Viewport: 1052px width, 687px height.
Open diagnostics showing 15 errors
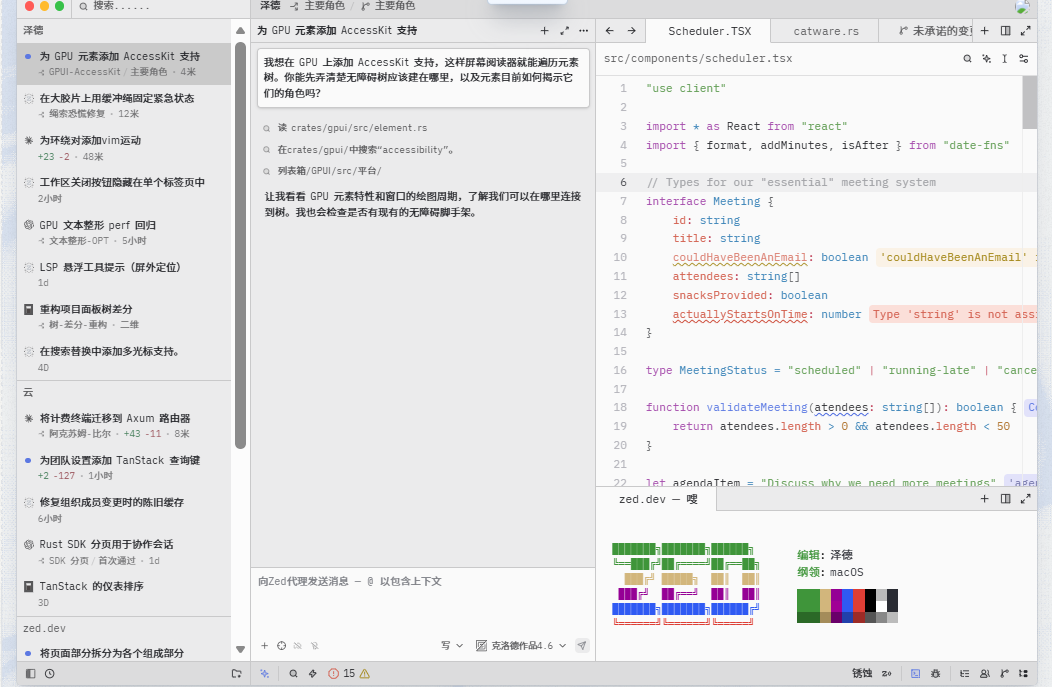point(349,674)
